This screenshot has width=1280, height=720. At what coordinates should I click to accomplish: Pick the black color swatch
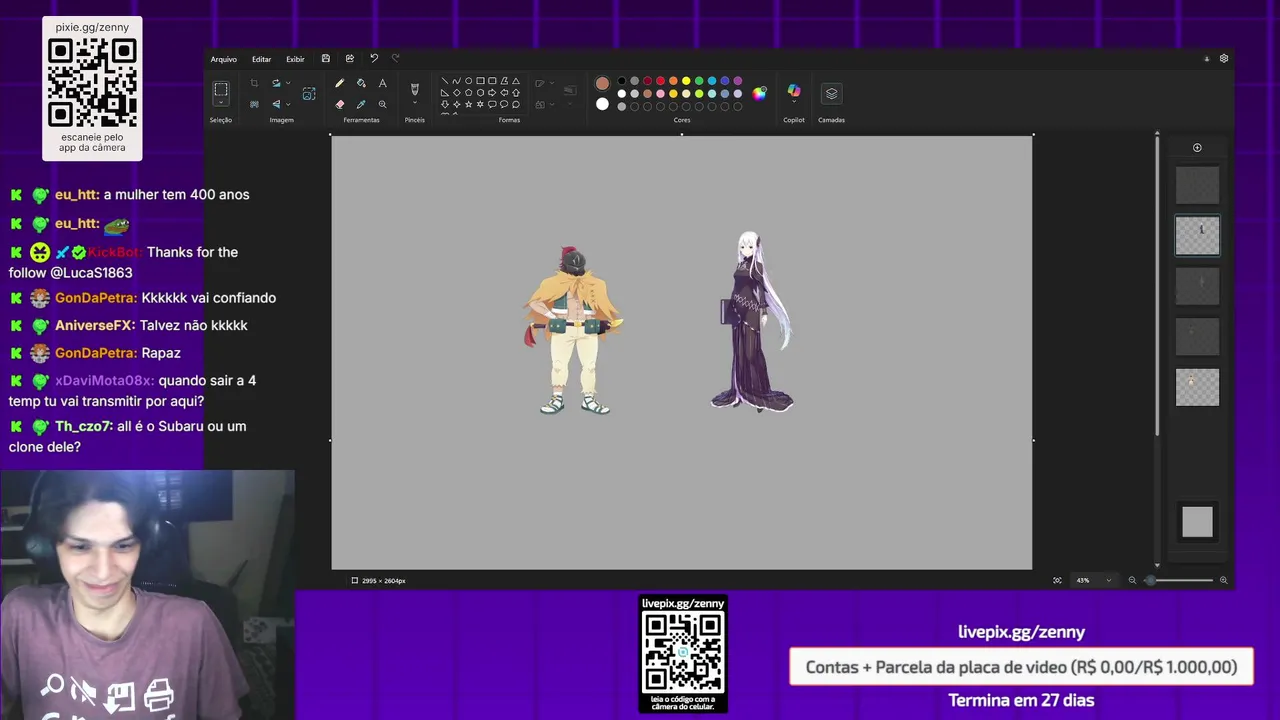pos(621,81)
